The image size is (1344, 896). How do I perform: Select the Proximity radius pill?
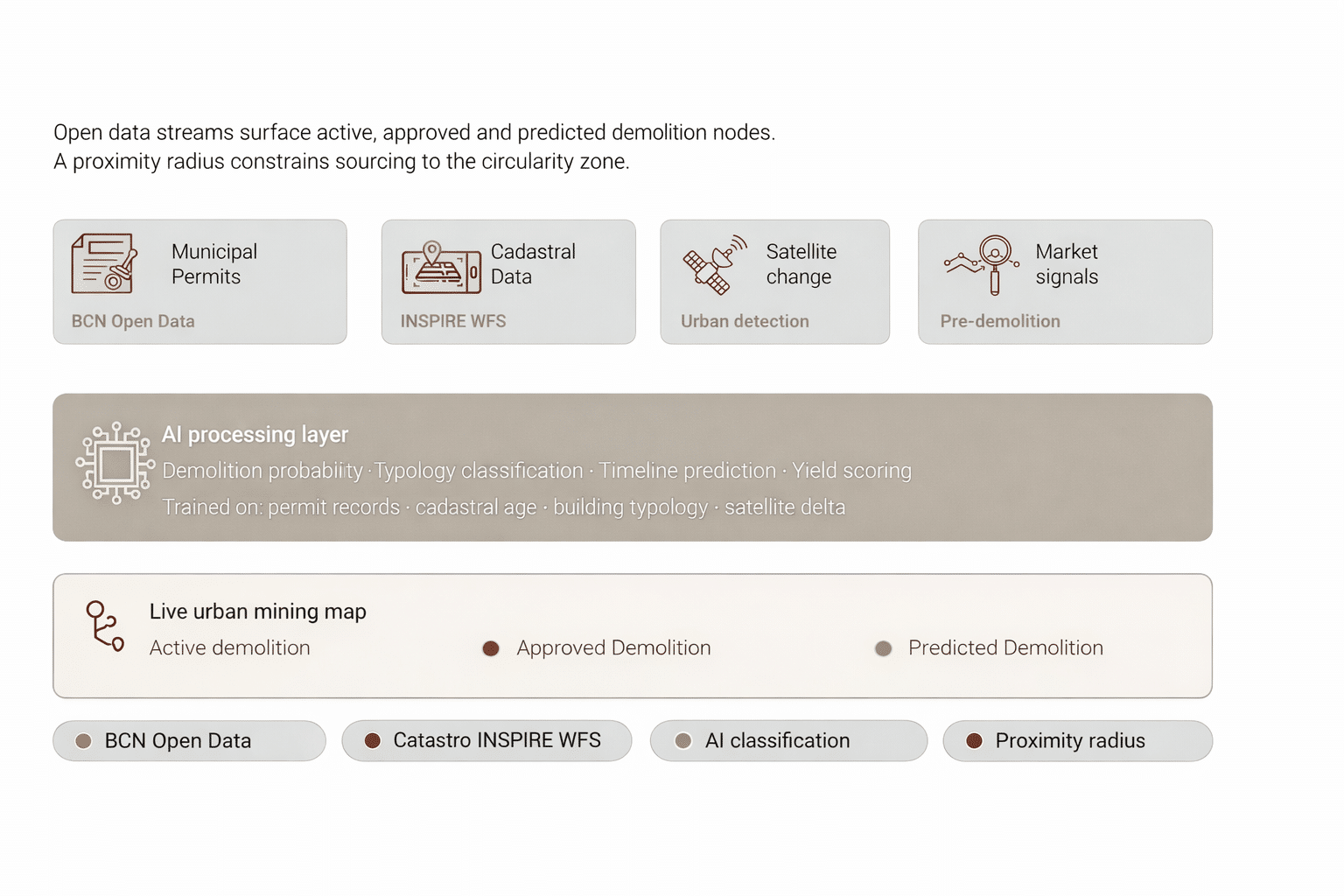(1077, 741)
